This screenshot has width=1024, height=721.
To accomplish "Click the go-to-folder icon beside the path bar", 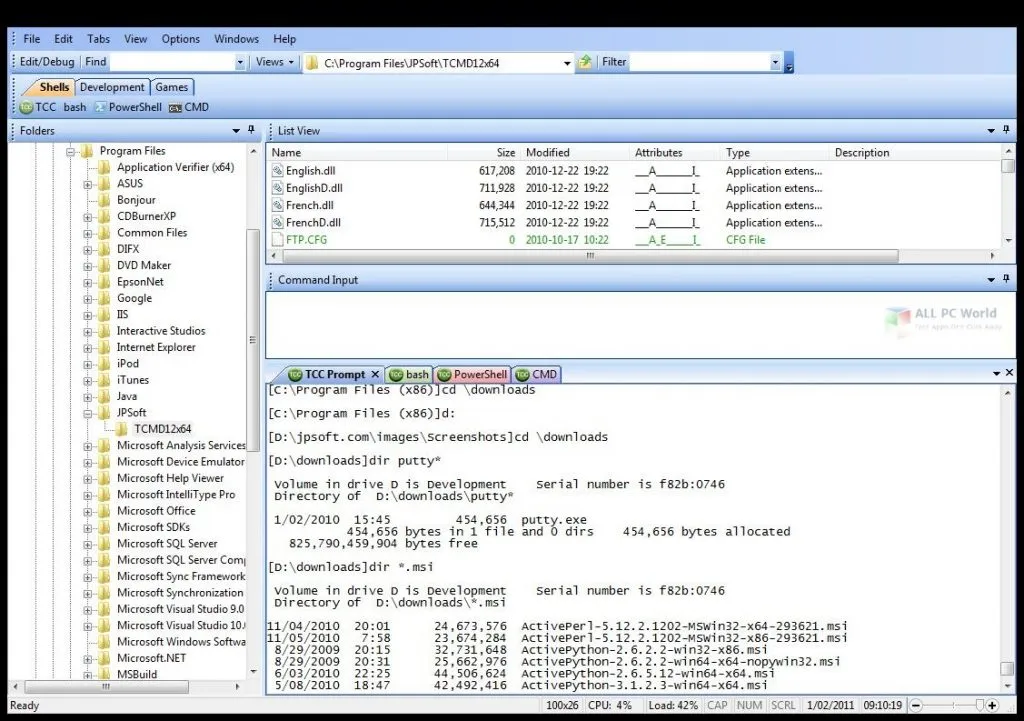I will tap(585, 61).
